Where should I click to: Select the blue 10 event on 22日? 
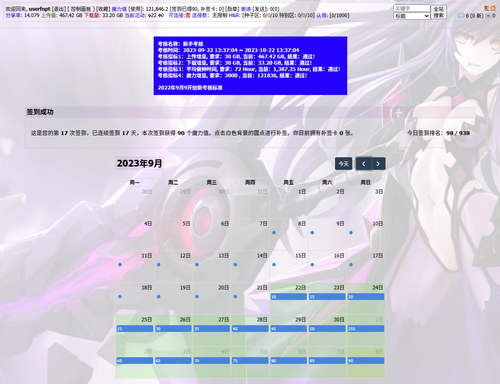tap(288, 297)
